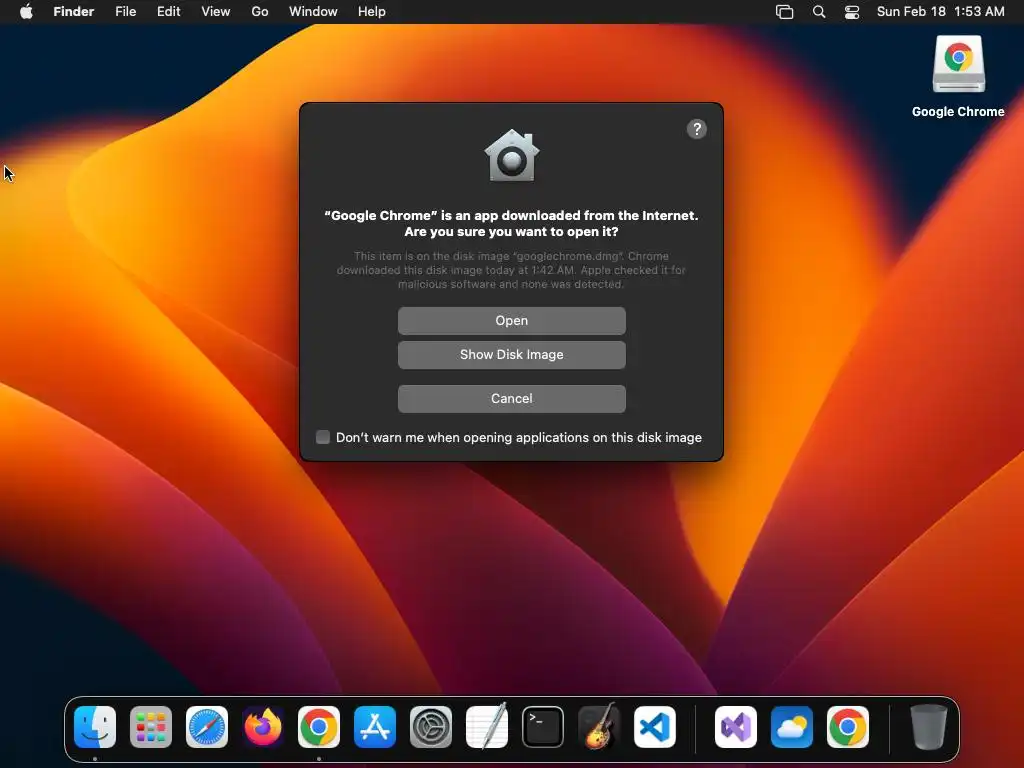Open the Window menu
The width and height of the screenshot is (1024, 768).
(x=313, y=12)
